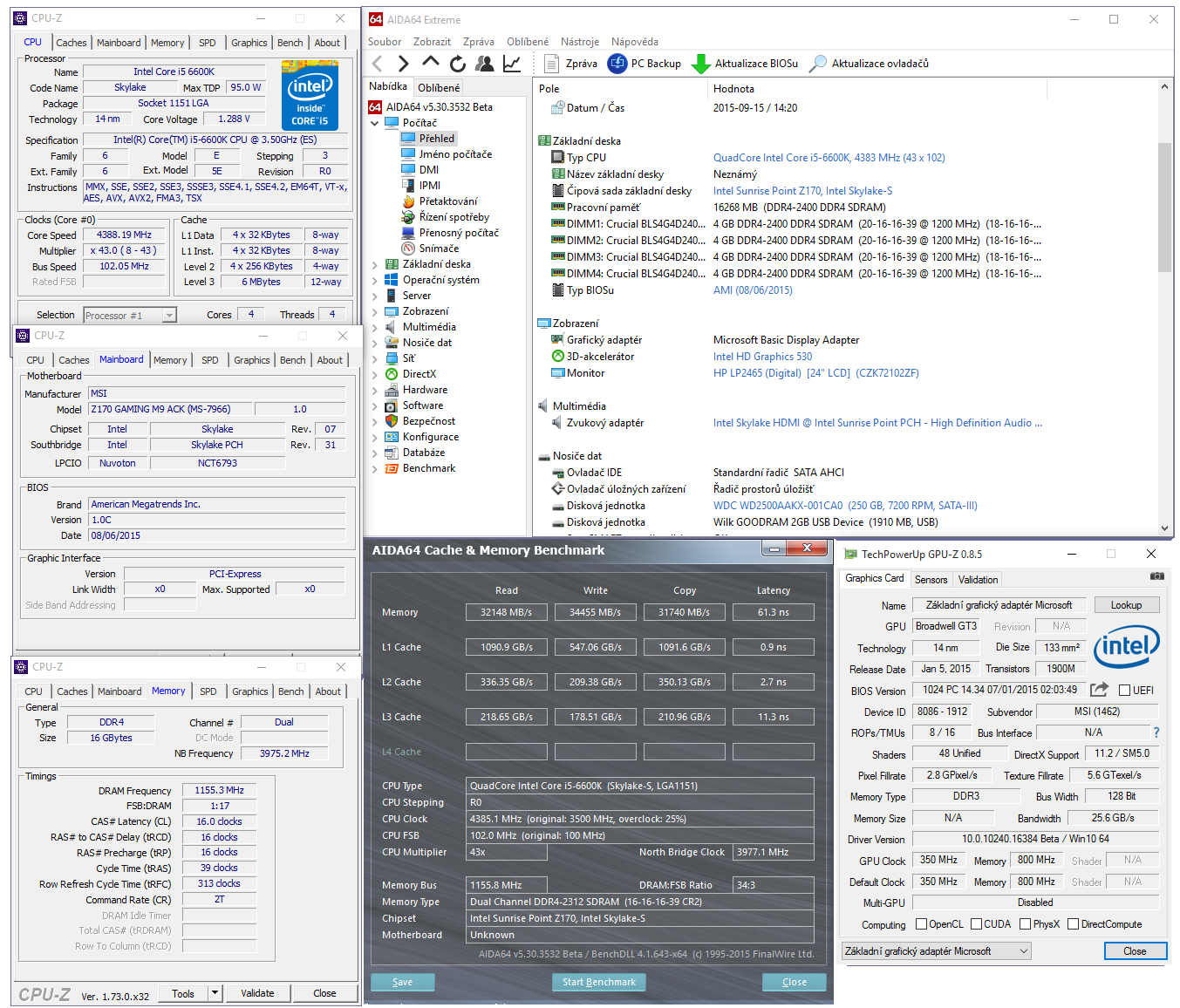
Task: Click the GPU-Z BIOS export share icon
Action: (1100, 690)
